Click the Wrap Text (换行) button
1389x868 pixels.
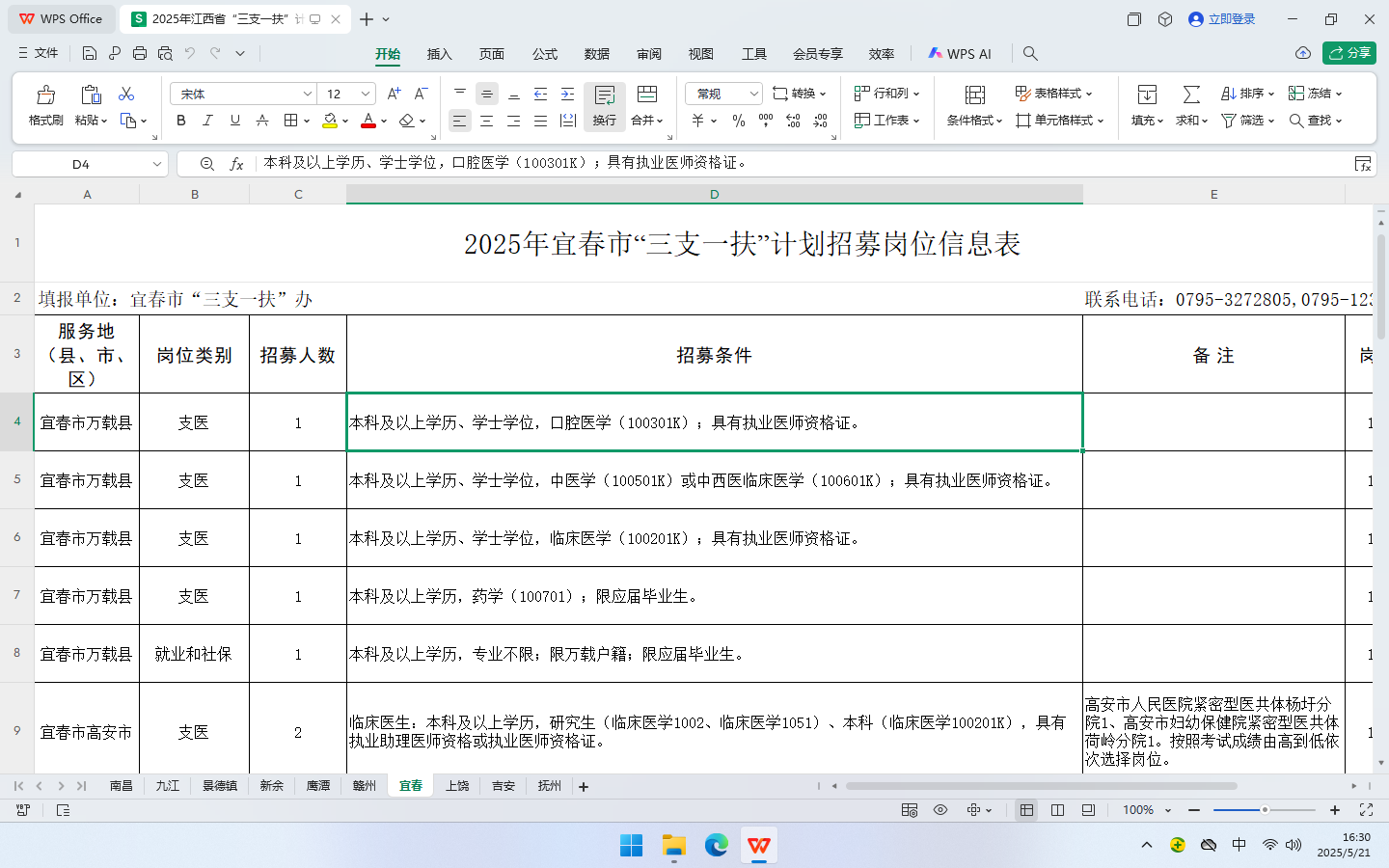605,106
